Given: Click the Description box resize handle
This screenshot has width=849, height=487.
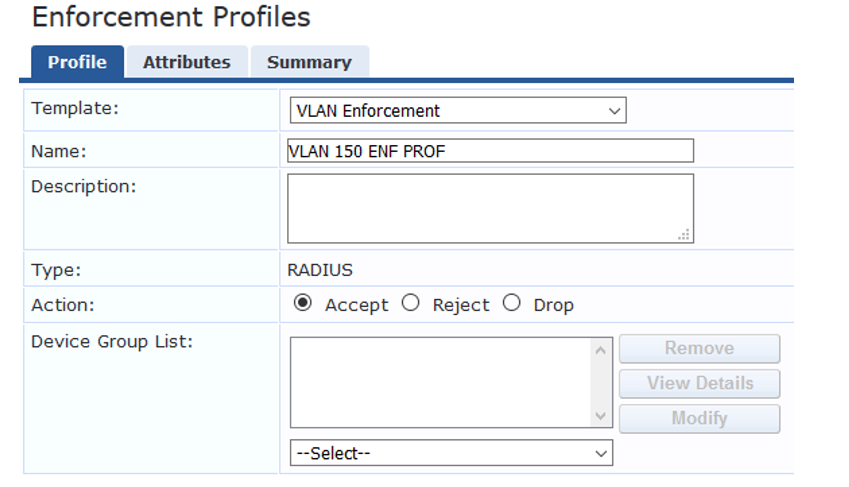Looking at the screenshot, I should click(x=684, y=235).
